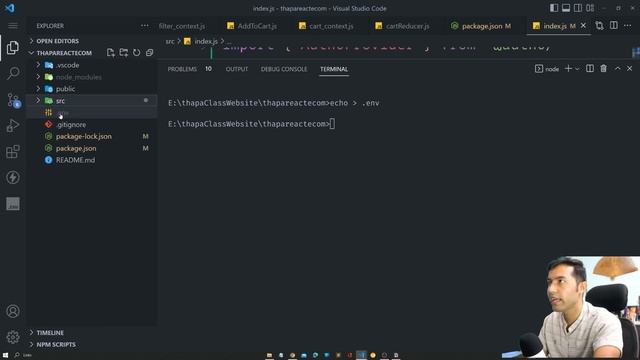Switch to the filter_context.js tab

[182, 26]
